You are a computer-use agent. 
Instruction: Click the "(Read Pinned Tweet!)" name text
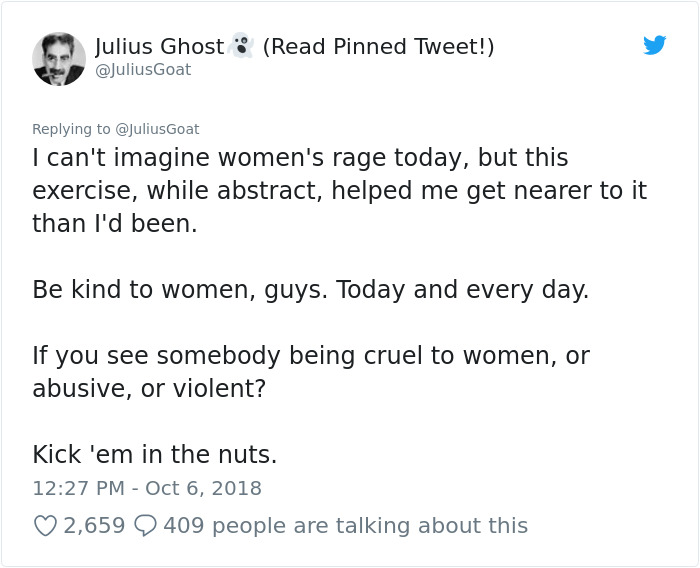pos(378,47)
